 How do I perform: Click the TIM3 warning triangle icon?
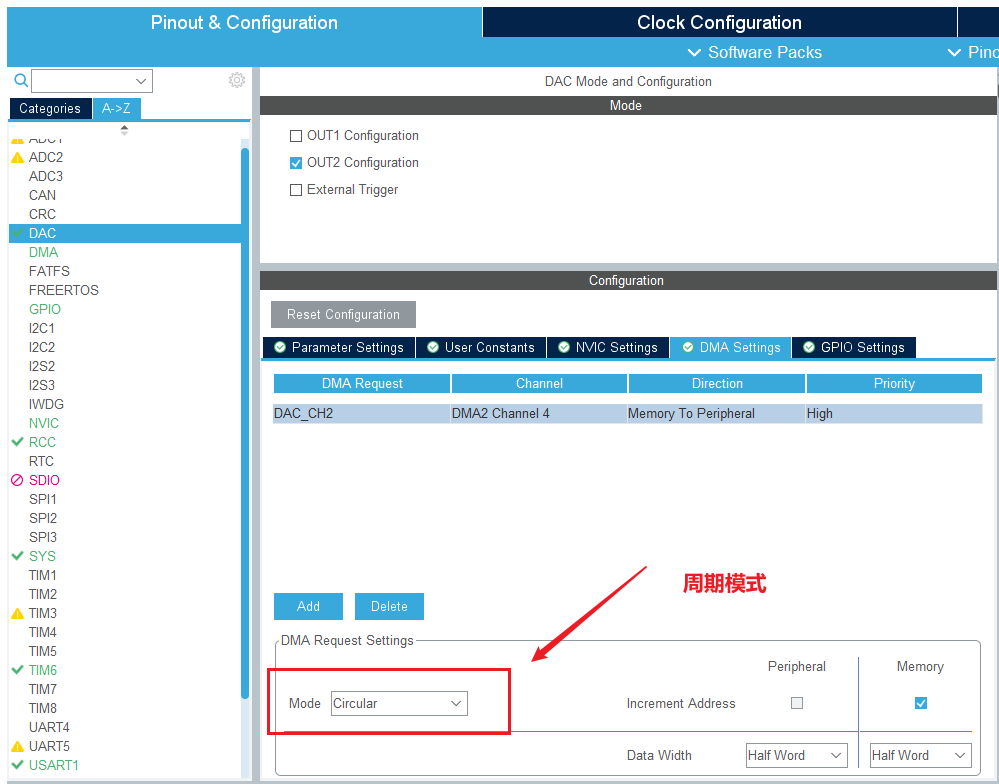pyautogui.click(x=18, y=613)
